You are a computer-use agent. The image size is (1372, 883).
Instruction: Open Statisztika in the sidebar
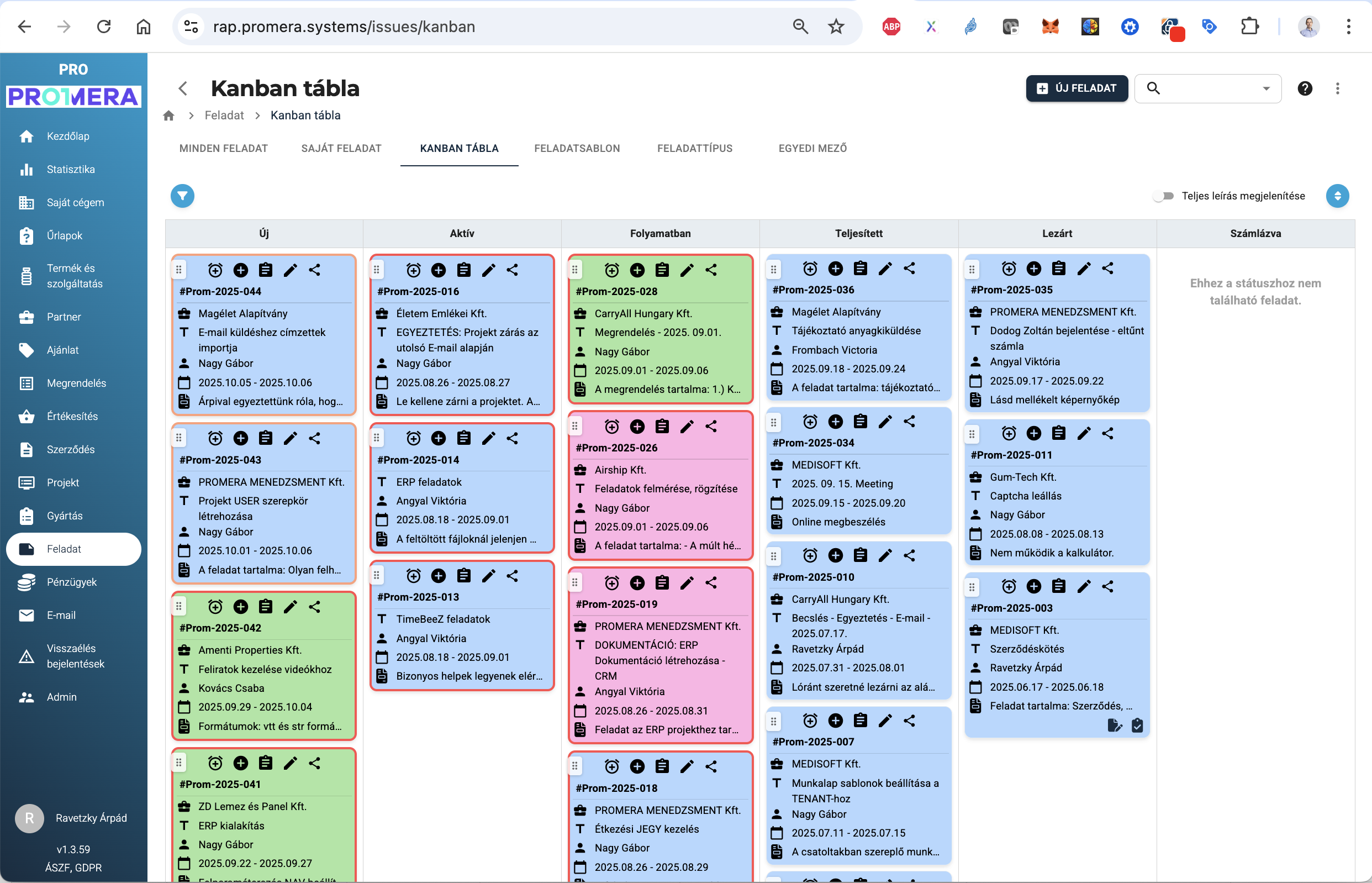click(x=71, y=169)
